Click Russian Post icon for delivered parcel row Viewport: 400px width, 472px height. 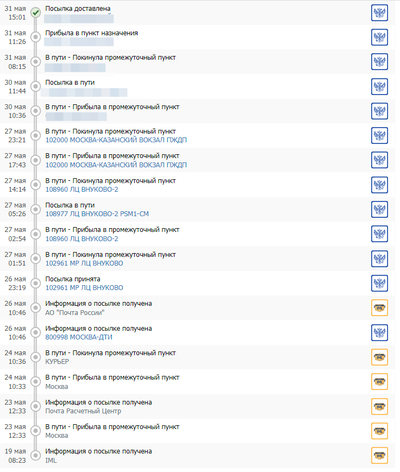coord(379,13)
